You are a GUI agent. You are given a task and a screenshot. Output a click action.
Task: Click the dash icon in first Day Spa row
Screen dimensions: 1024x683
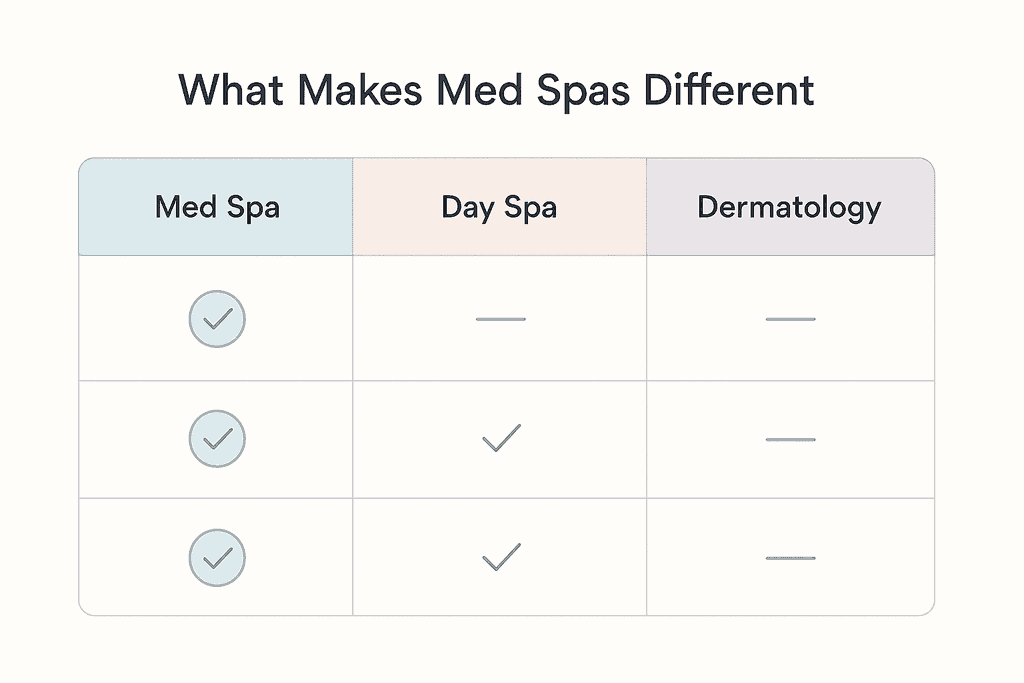[x=500, y=319]
